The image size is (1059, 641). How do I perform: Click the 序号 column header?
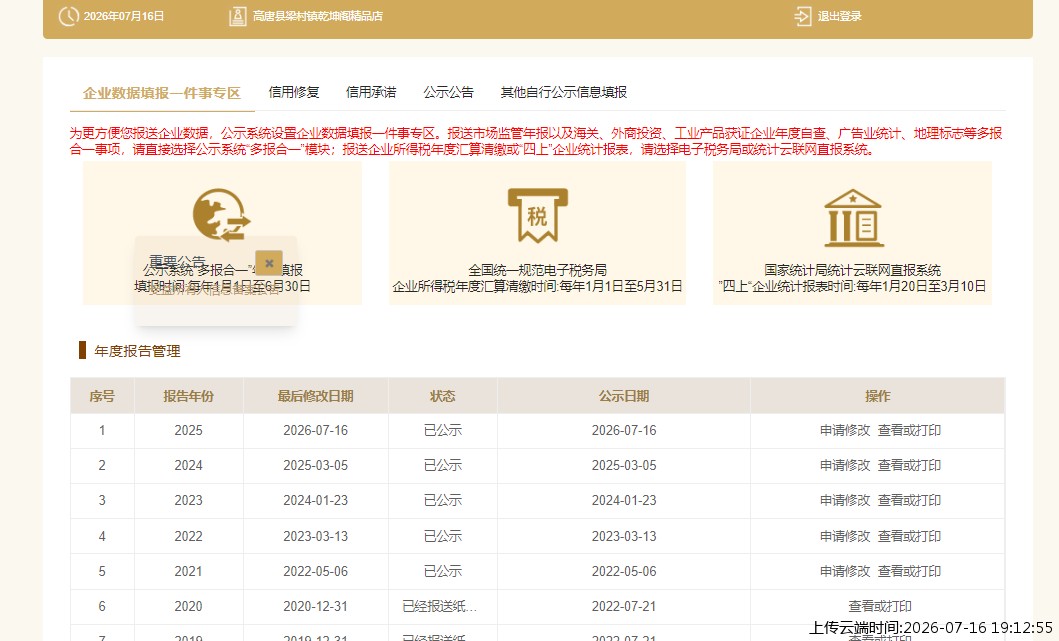(x=102, y=396)
